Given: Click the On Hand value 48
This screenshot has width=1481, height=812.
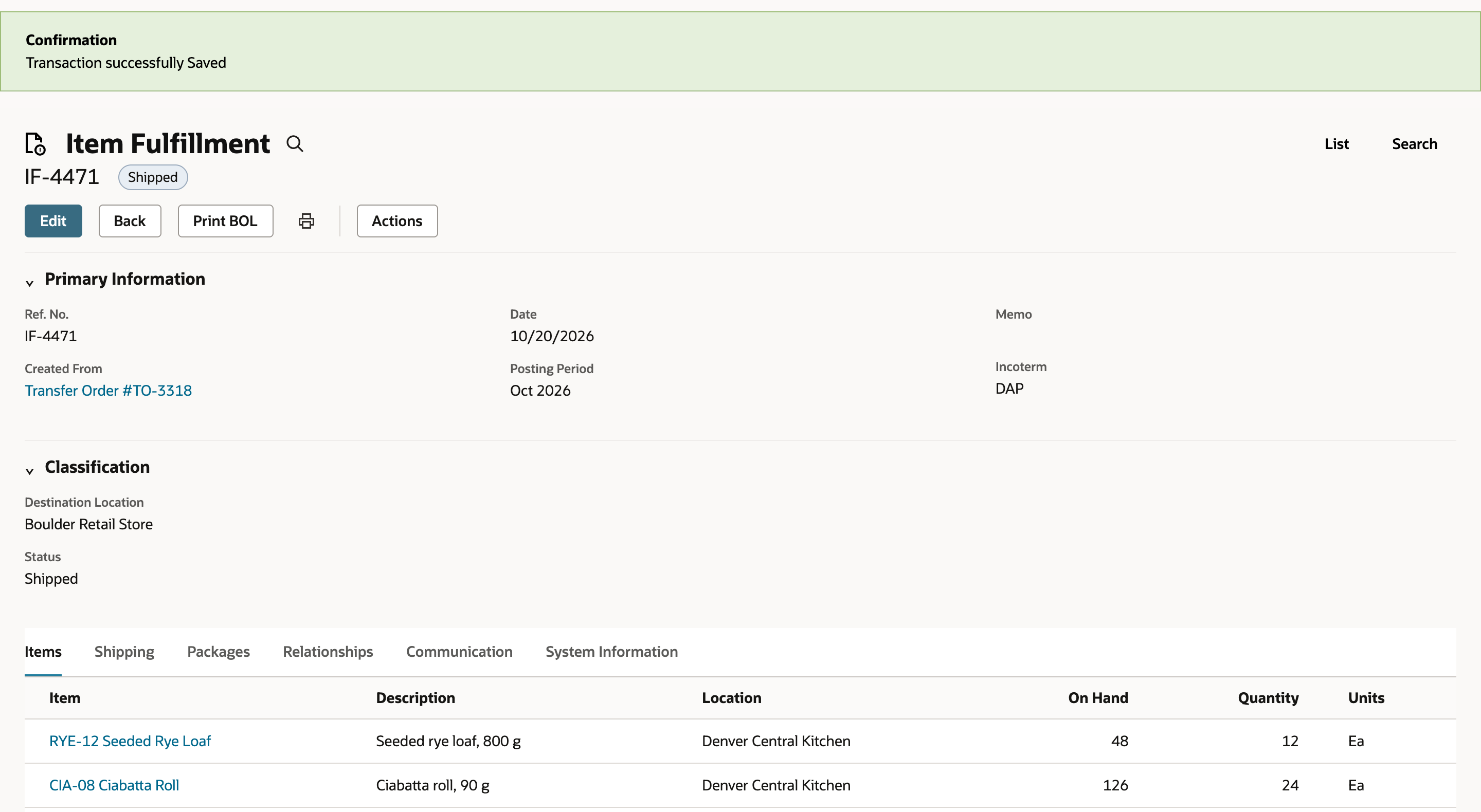Looking at the screenshot, I should (x=1119, y=741).
